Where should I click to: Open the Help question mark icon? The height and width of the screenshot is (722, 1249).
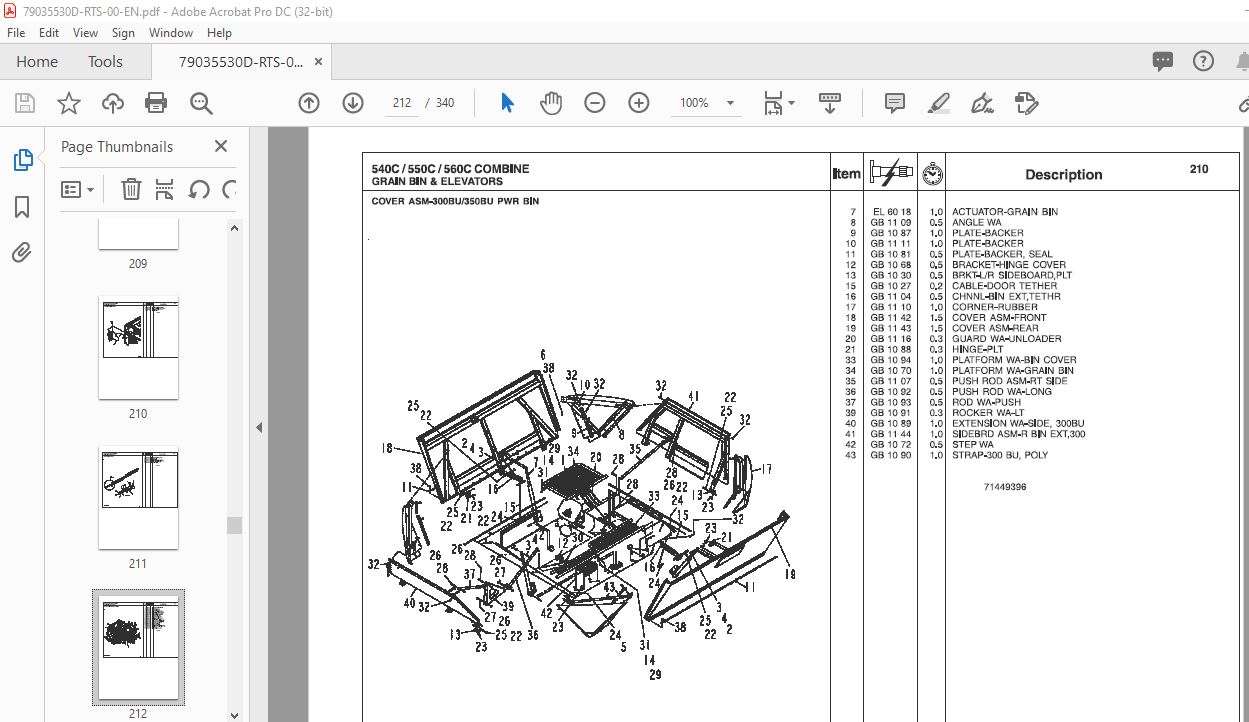[x=1204, y=61]
